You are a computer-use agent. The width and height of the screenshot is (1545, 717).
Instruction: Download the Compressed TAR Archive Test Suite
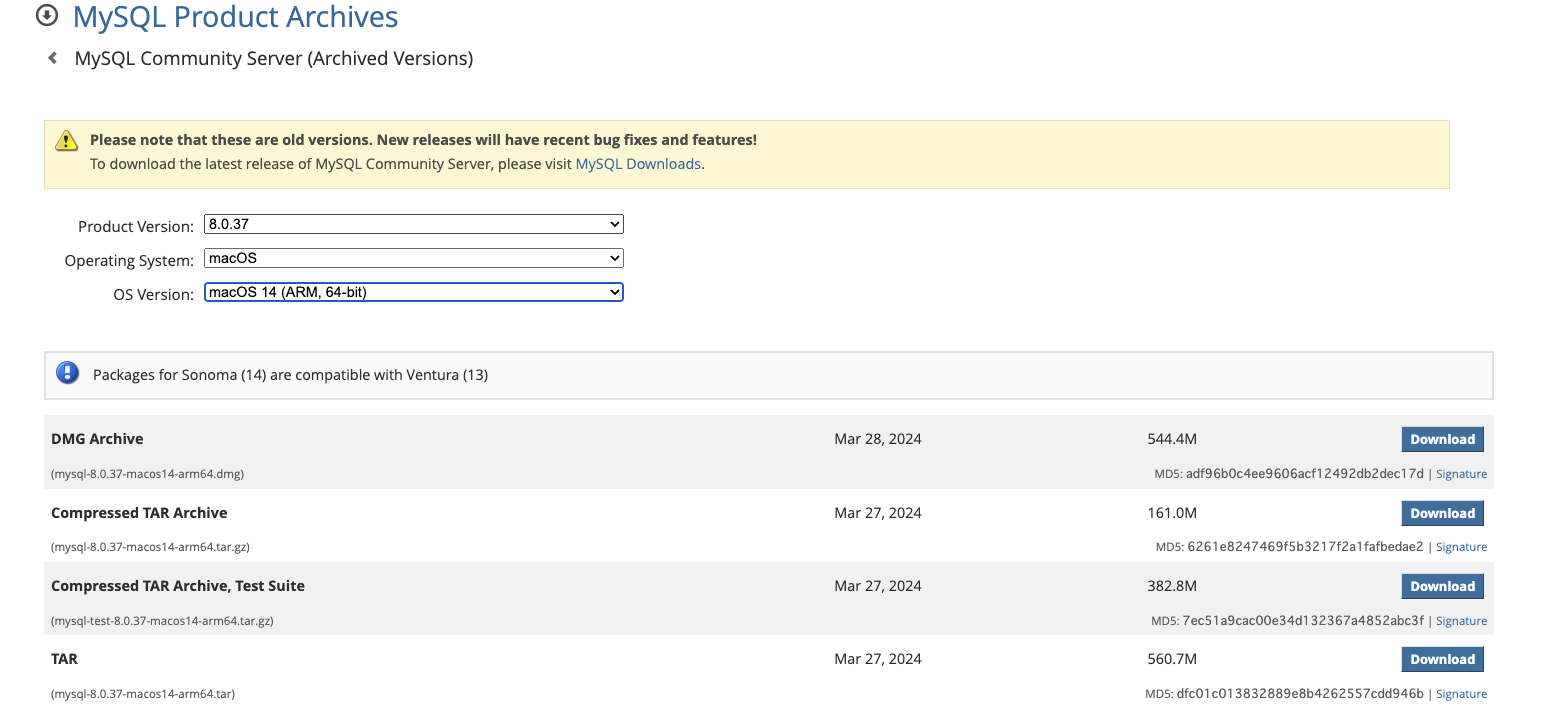pos(1442,586)
